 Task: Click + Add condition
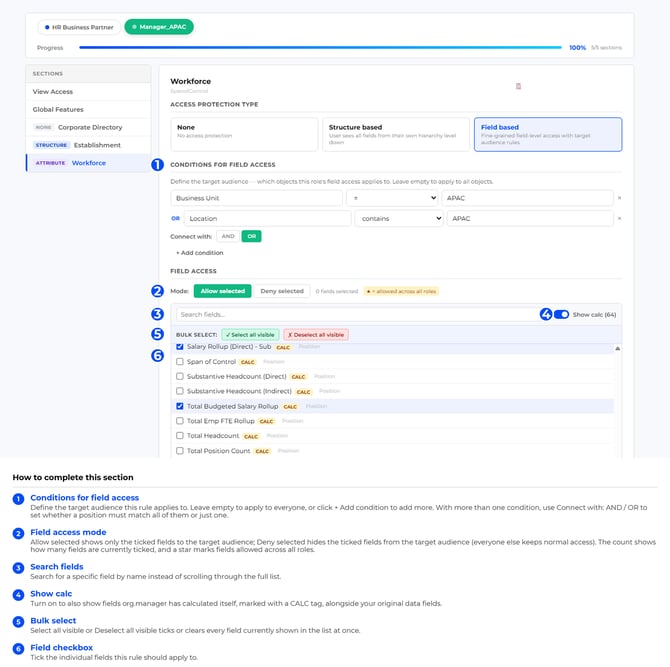click(200, 253)
